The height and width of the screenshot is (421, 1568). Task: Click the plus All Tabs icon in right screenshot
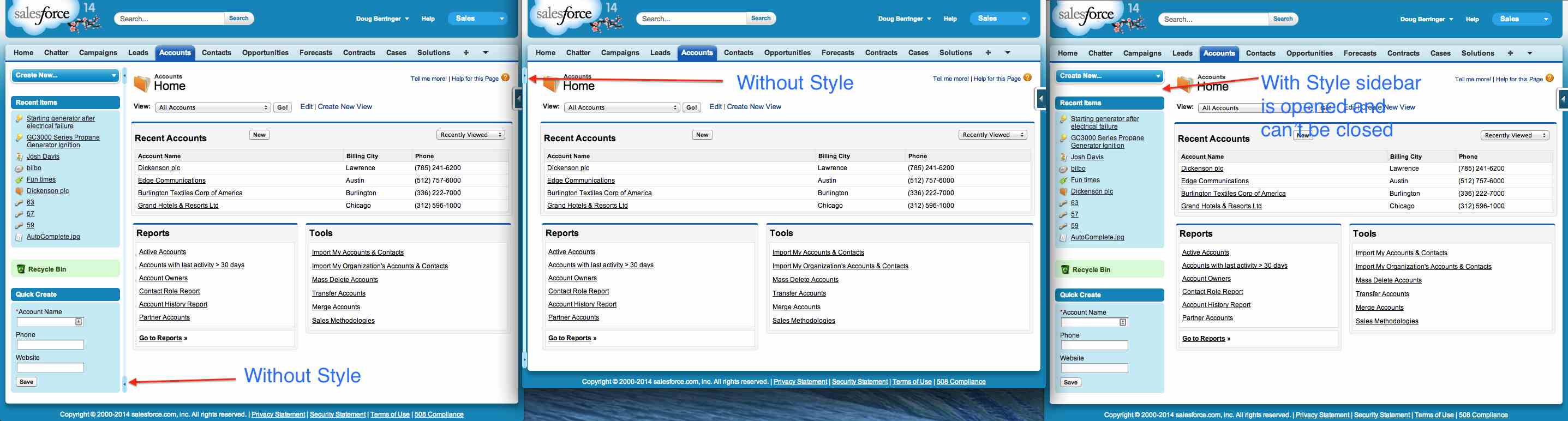pos(1510,53)
